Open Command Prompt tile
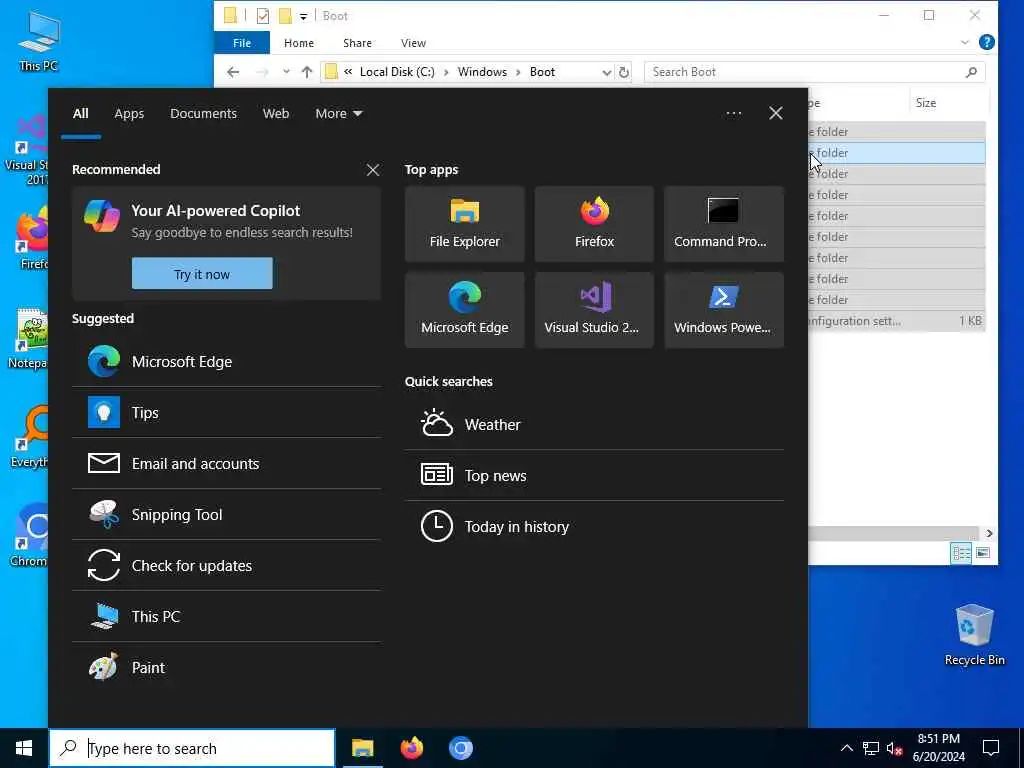 724,224
